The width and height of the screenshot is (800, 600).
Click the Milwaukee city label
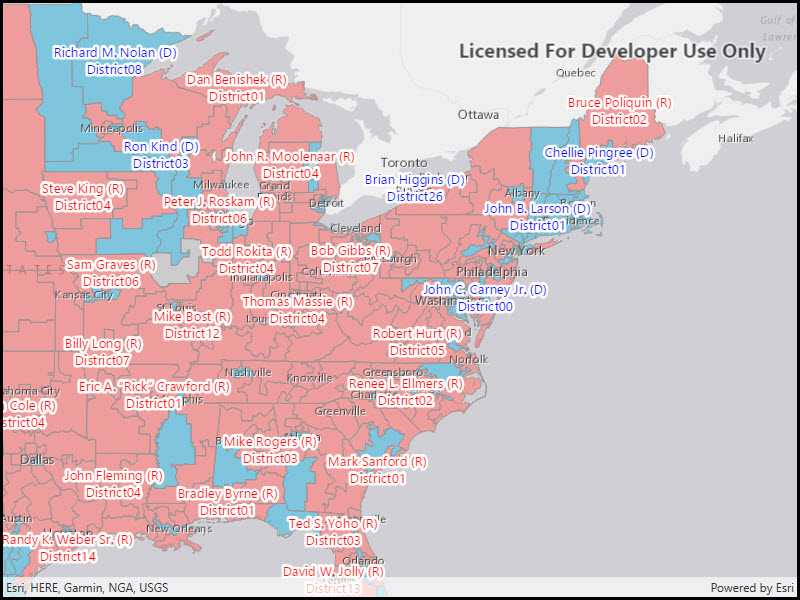221,184
